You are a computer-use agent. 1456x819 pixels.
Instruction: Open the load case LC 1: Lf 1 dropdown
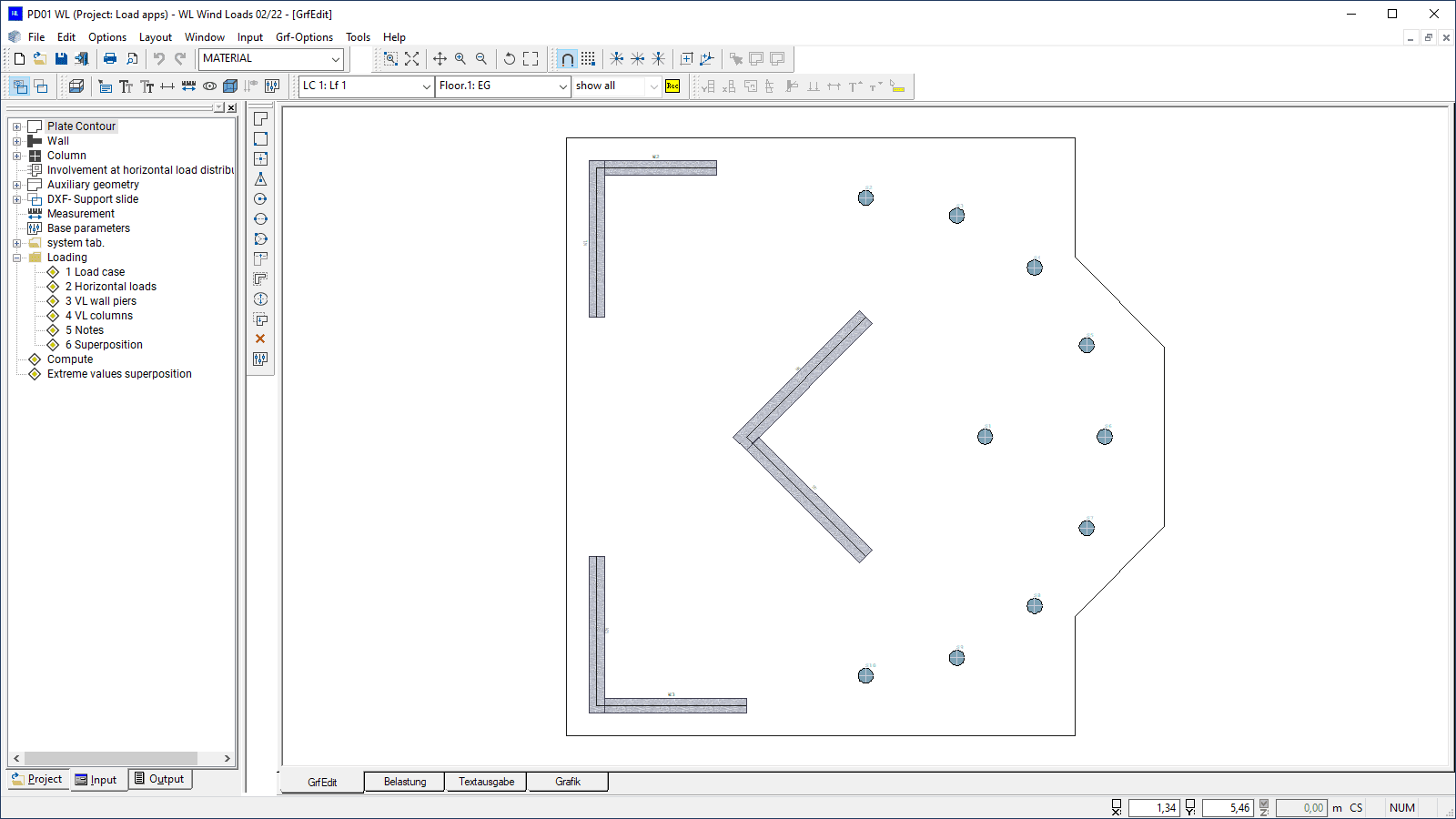pos(367,86)
